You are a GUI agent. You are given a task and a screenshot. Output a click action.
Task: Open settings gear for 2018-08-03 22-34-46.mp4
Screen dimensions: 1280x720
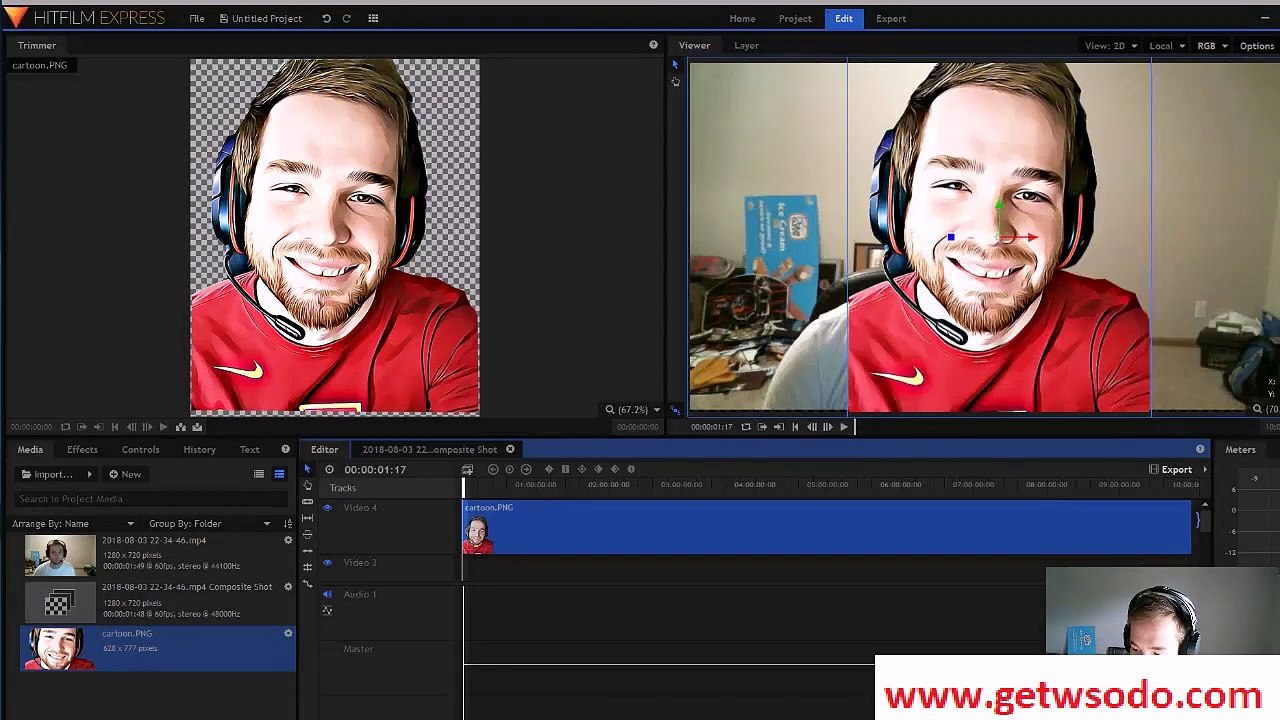click(288, 540)
